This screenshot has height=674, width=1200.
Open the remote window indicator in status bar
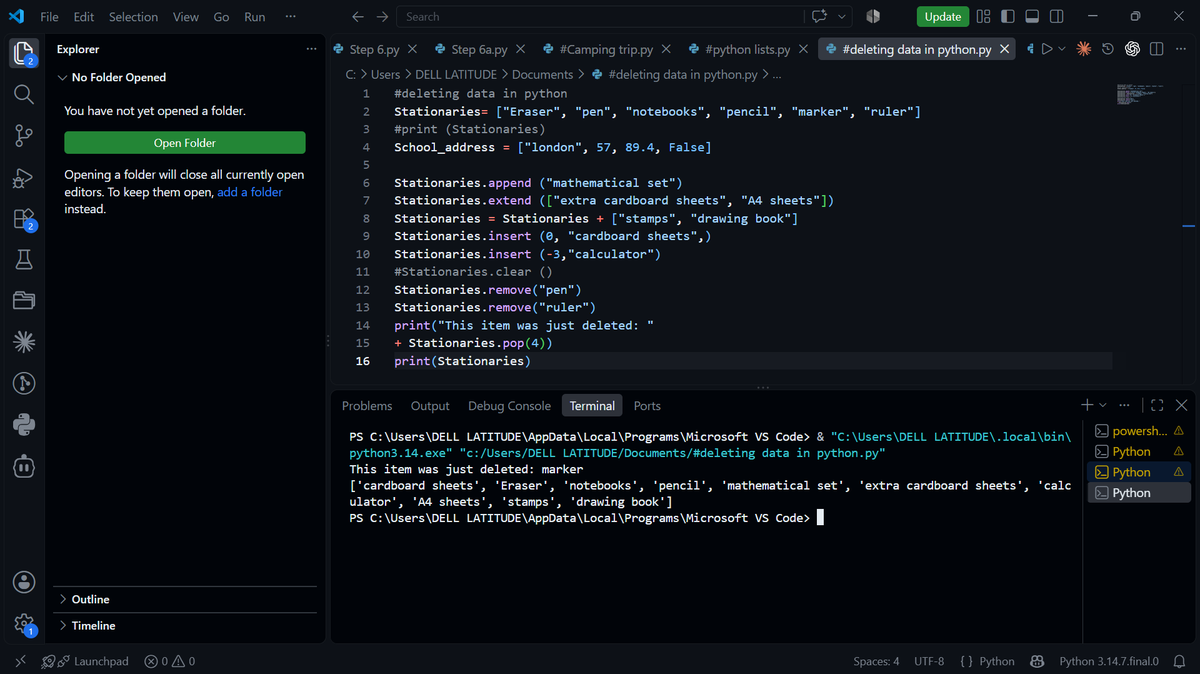pyautogui.click(x=21, y=661)
